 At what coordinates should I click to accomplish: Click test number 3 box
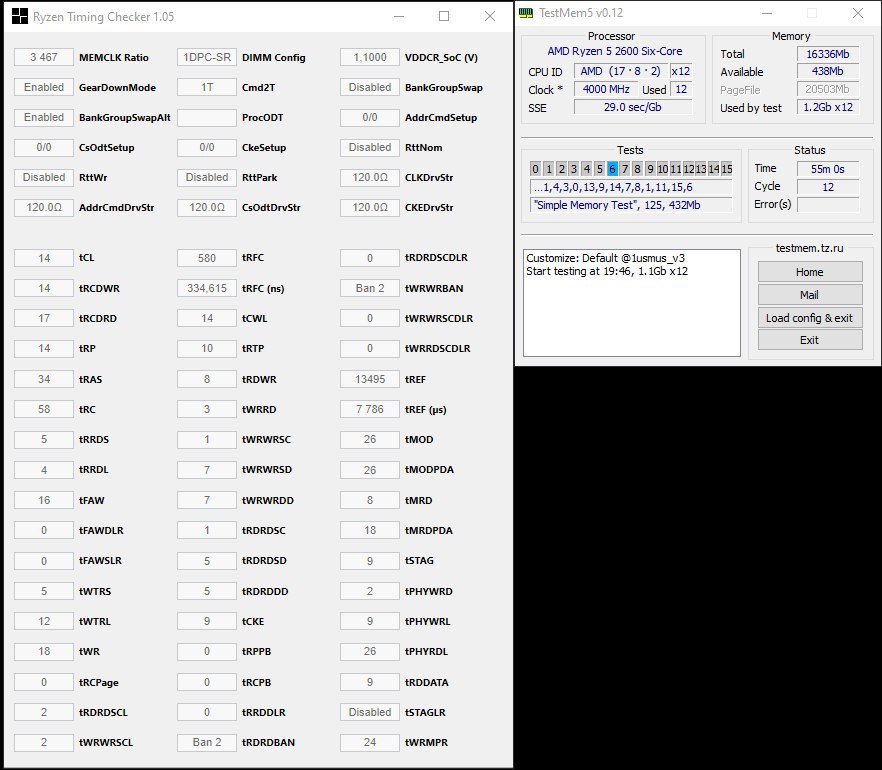tap(573, 169)
